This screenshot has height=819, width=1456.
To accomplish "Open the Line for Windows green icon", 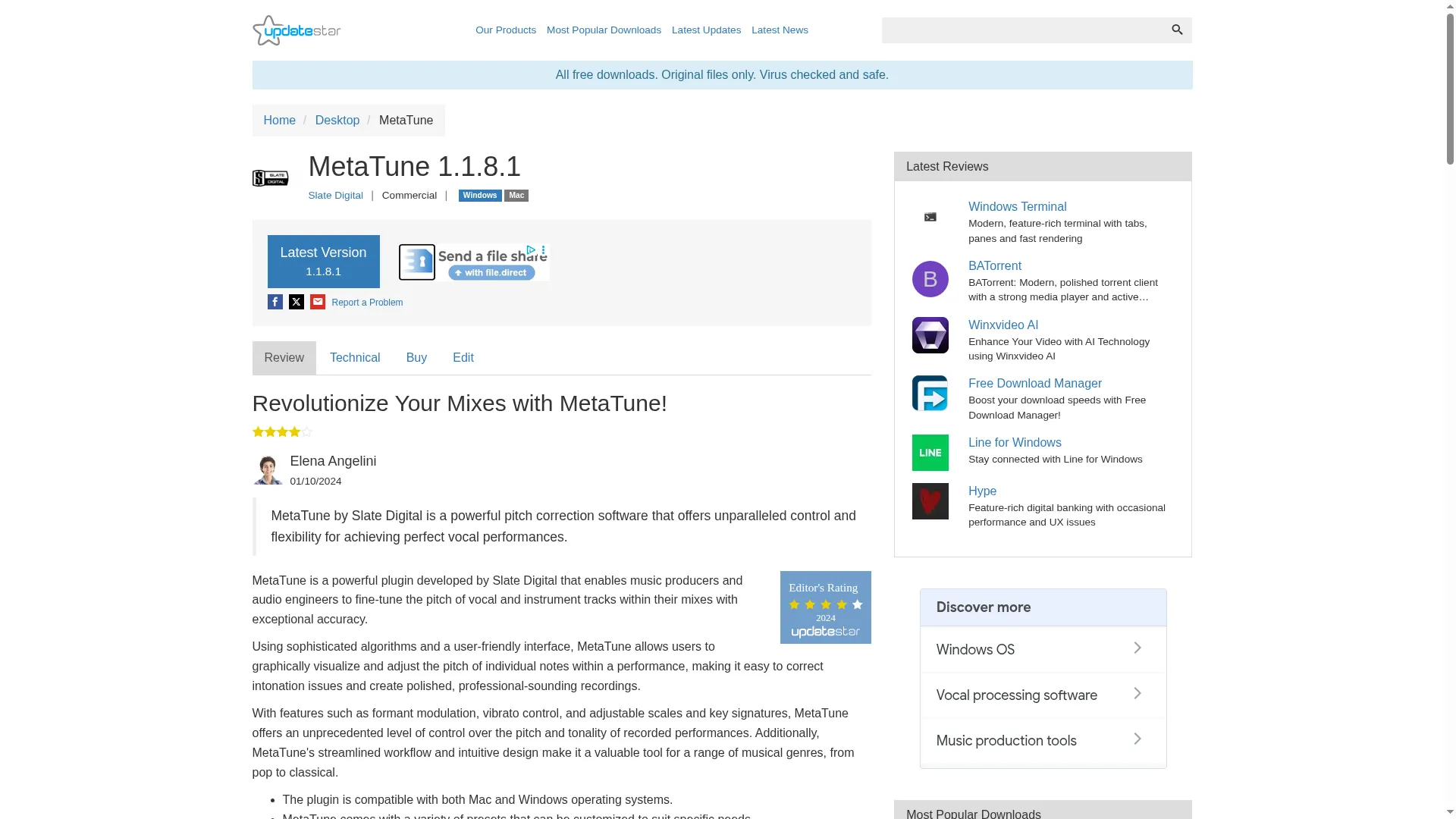I will (x=930, y=453).
